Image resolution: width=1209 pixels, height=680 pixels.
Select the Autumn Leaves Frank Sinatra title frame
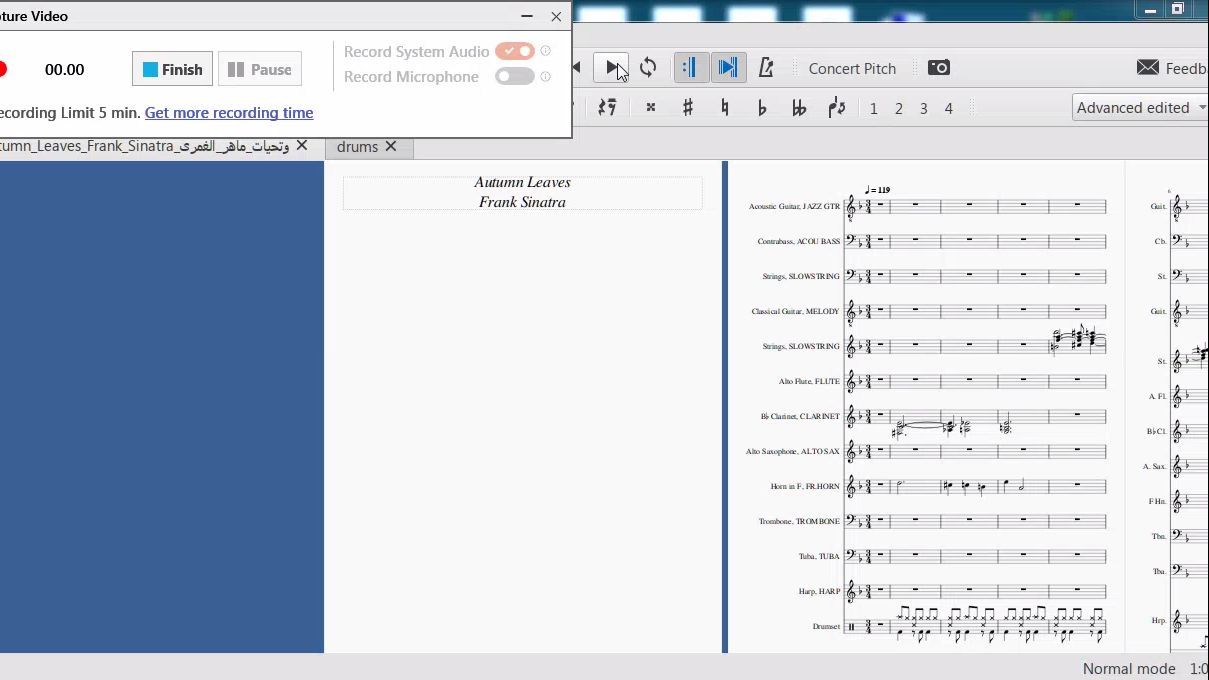522,192
